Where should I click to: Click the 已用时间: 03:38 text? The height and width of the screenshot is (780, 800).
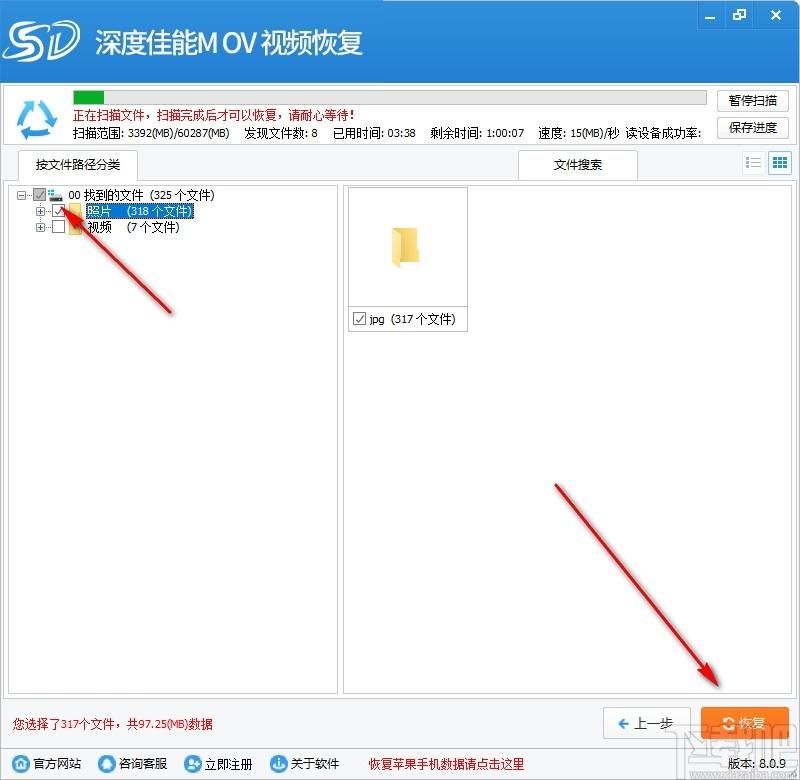[374, 133]
